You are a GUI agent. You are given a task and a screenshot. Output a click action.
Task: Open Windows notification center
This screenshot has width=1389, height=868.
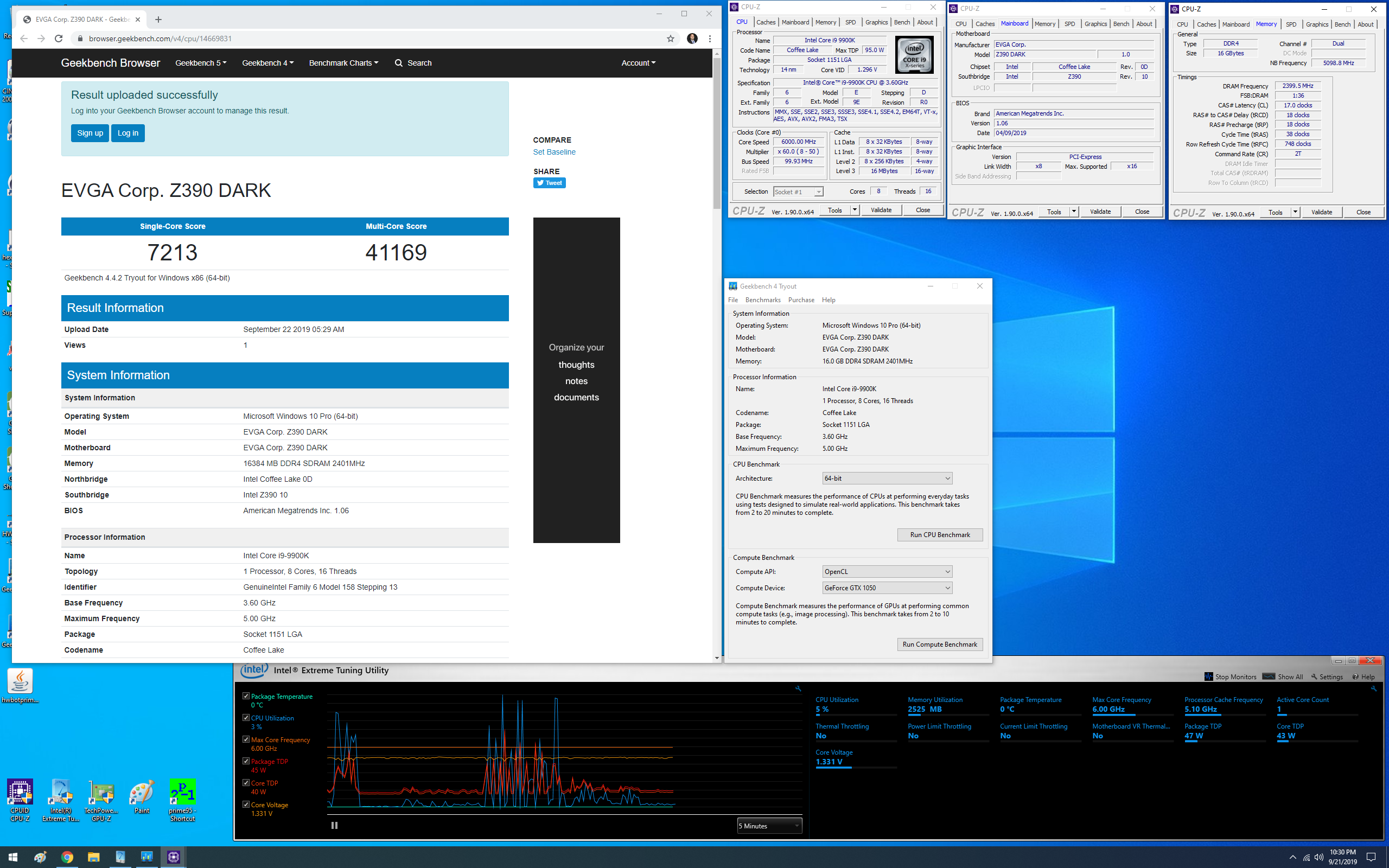click(x=1371, y=857)
